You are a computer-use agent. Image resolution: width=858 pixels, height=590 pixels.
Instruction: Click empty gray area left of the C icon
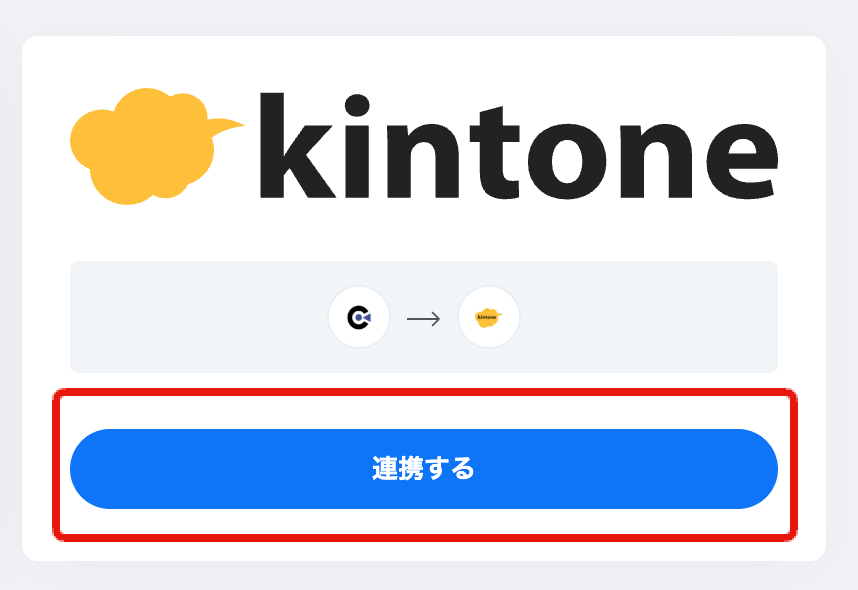point(197,317)
